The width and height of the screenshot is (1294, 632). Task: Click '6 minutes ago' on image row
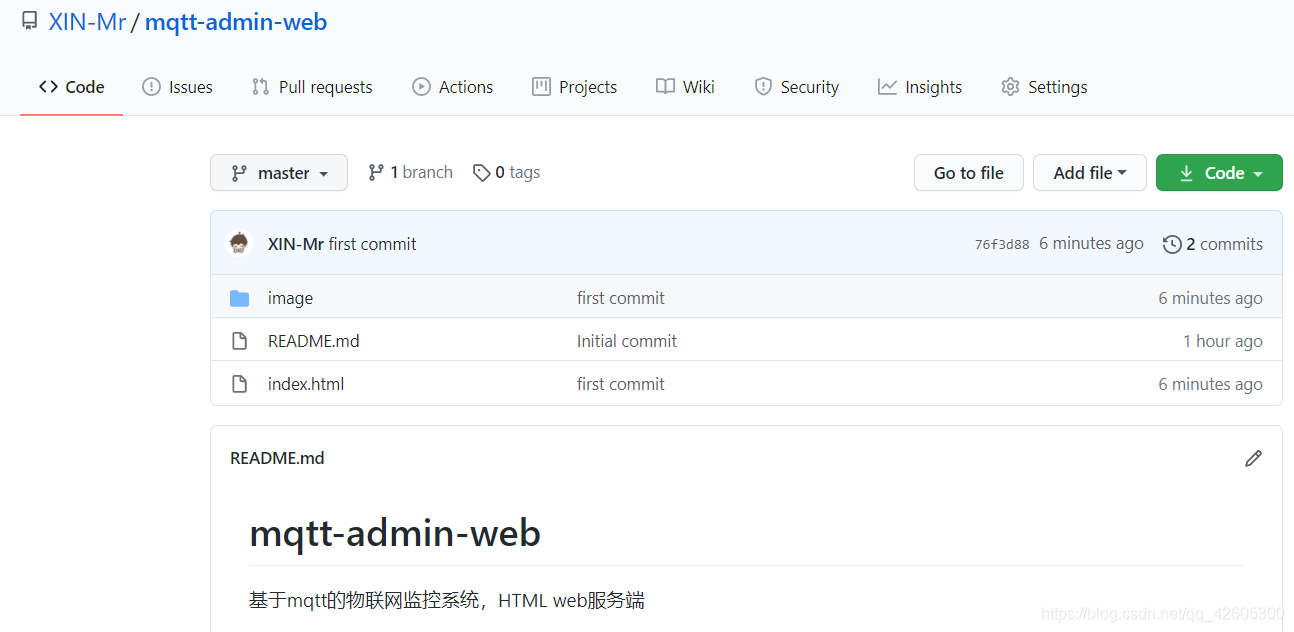(1210, 298)
